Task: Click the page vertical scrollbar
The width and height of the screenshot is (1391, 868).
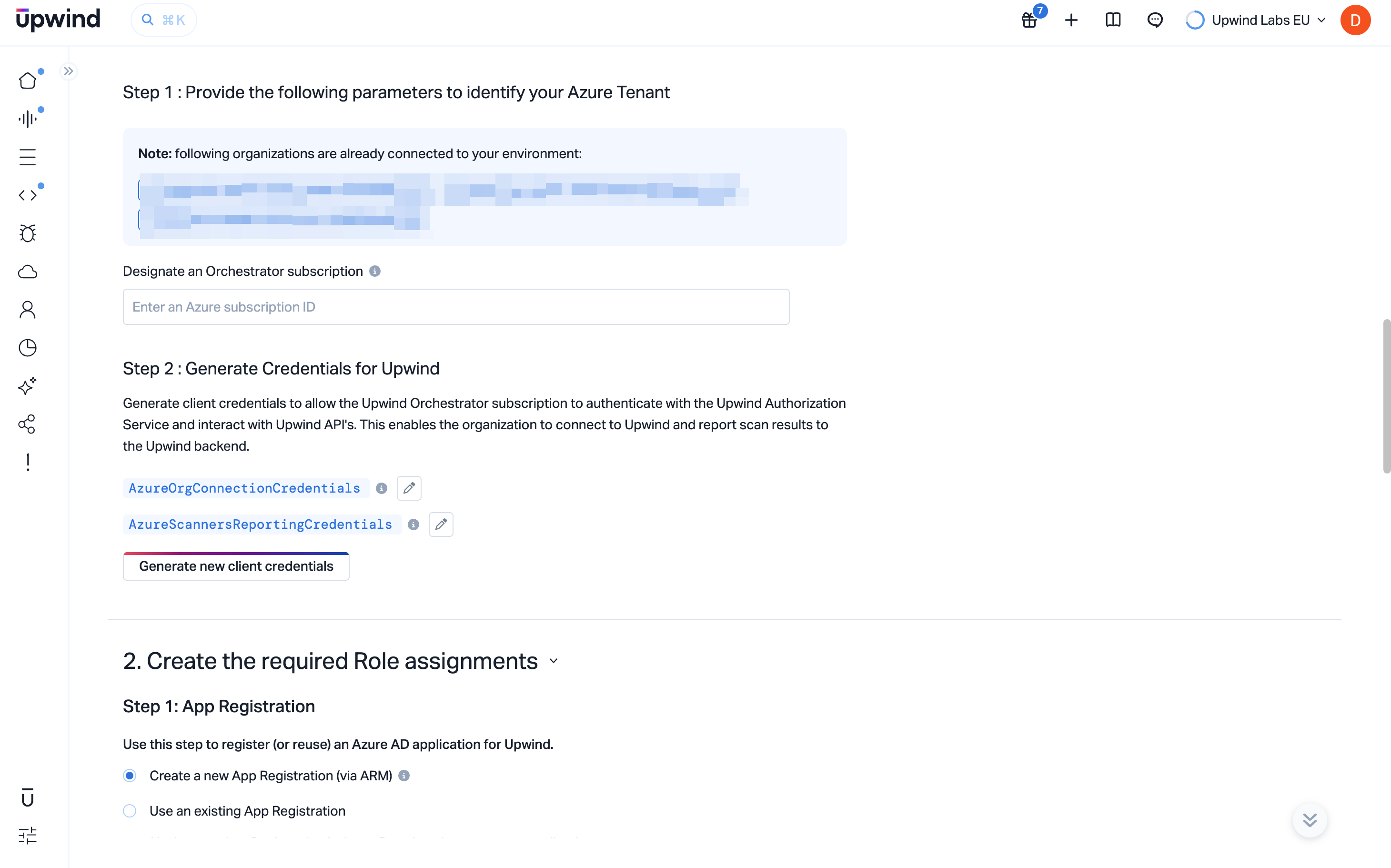Action: pyautogui.click(x=1386, y=396)
